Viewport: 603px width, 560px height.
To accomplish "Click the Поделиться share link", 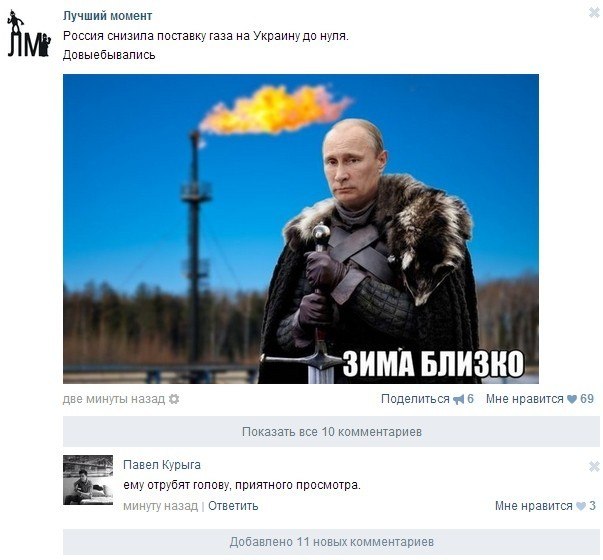I will click(415, 399).
